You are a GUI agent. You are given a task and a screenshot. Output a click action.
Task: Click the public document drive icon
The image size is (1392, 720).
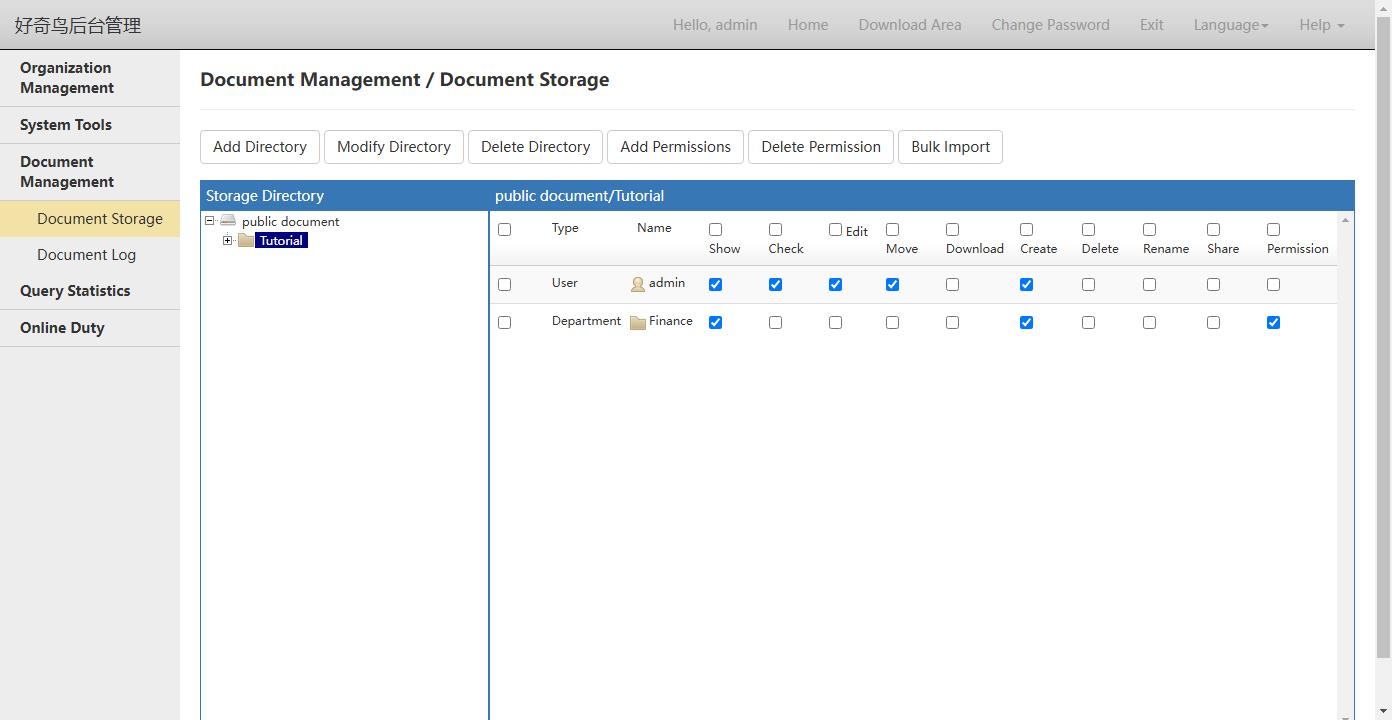click(228, 221)
